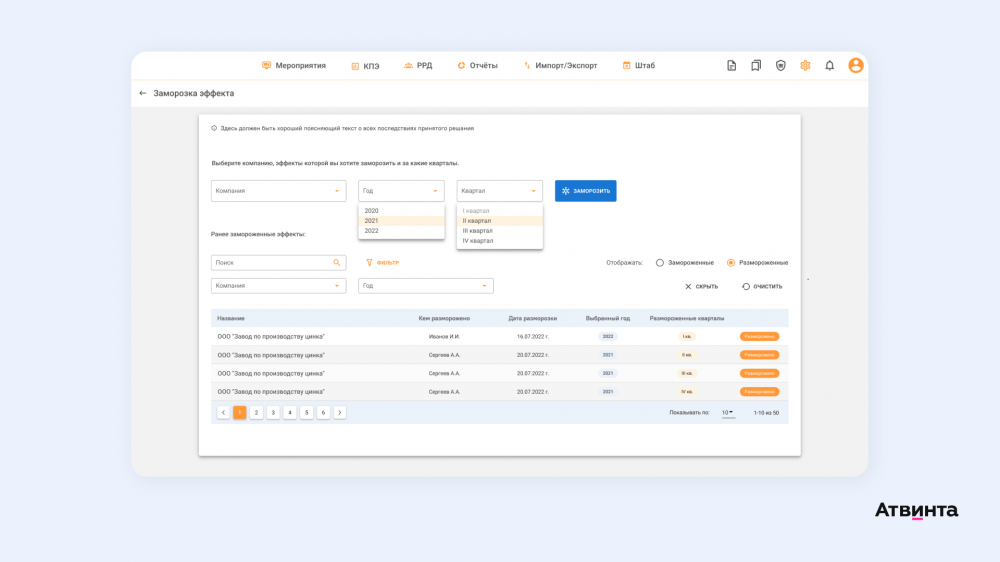
Task: Expand the top Год dropdown
Action: click(401, 191)
